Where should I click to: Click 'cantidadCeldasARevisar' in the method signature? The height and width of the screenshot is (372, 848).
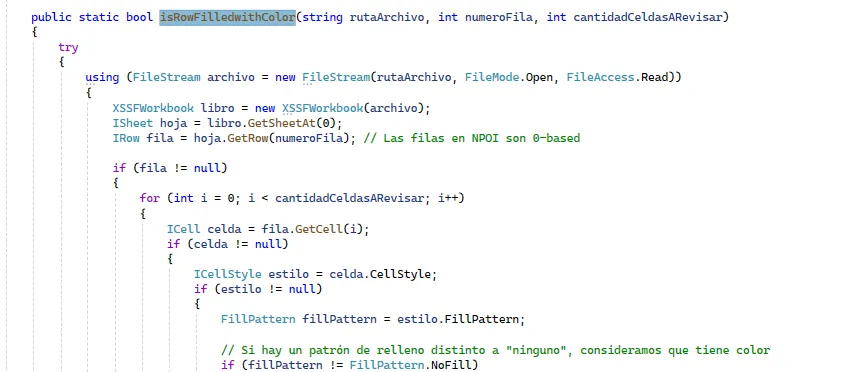point(647,17)
